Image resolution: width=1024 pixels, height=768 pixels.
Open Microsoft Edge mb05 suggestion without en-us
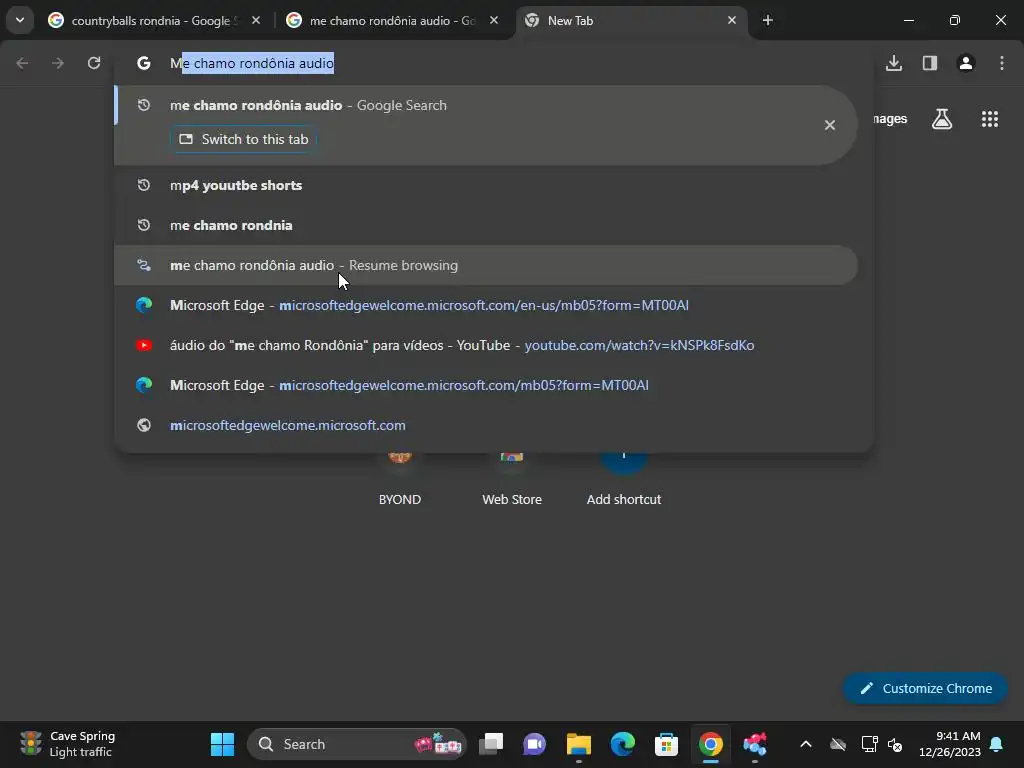tap(486, 385)
